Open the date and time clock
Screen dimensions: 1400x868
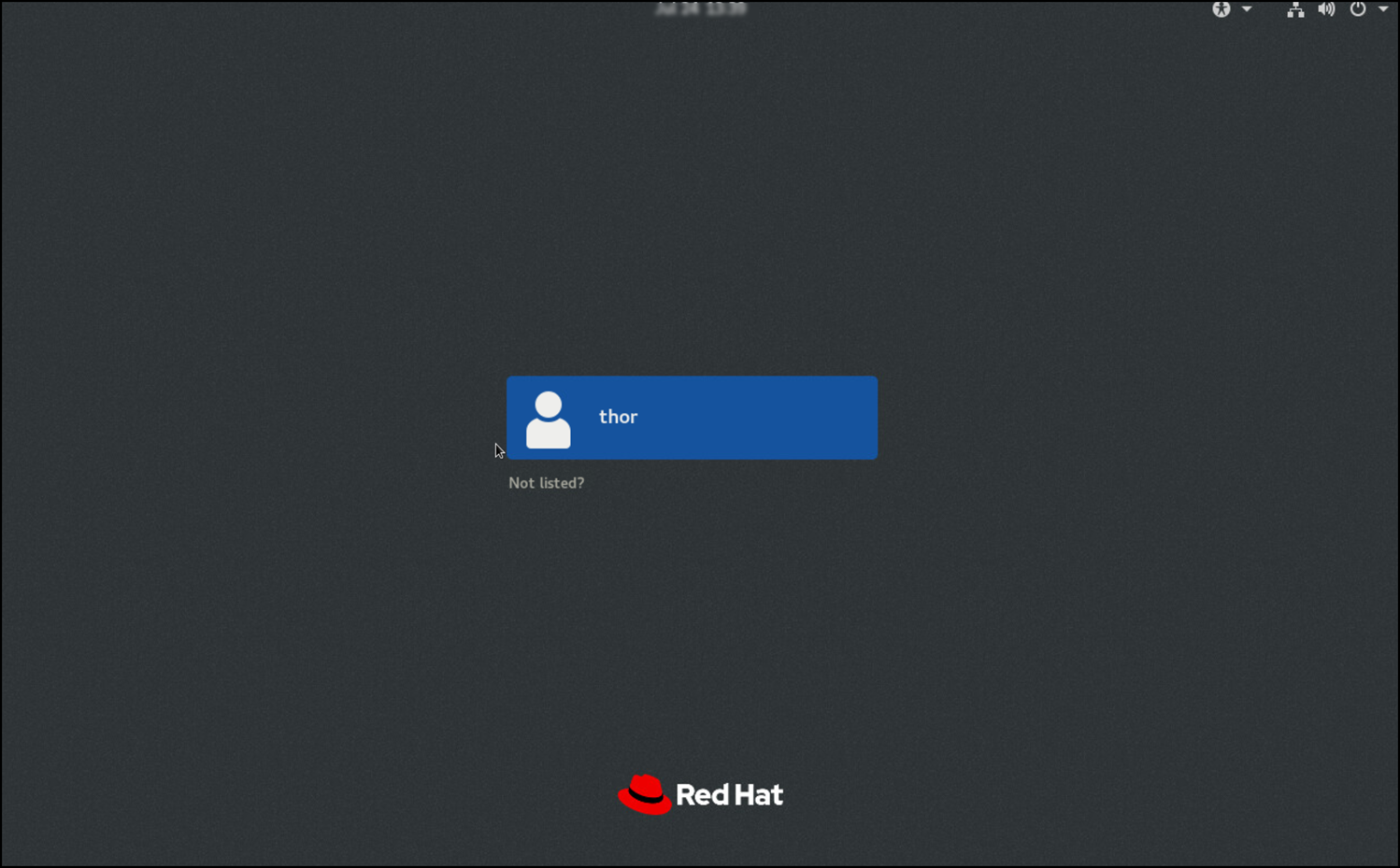click(701, 9)
